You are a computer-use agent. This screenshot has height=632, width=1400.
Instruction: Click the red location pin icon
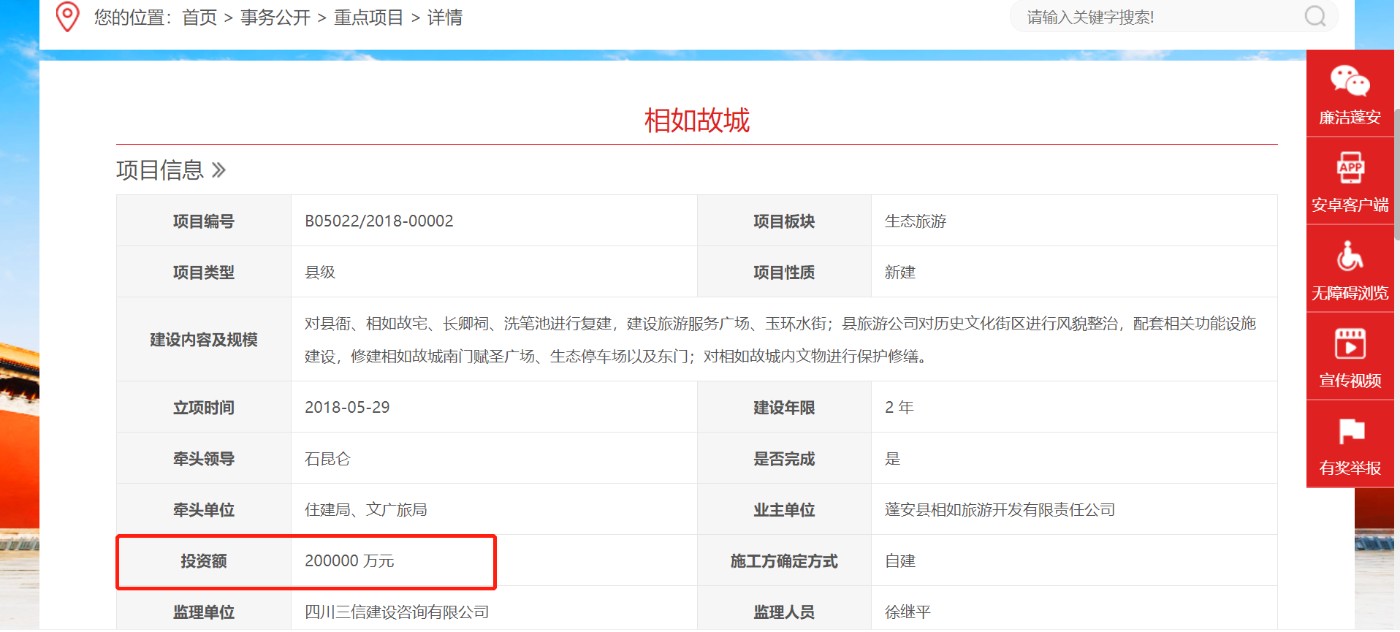[x=67, y=17]
